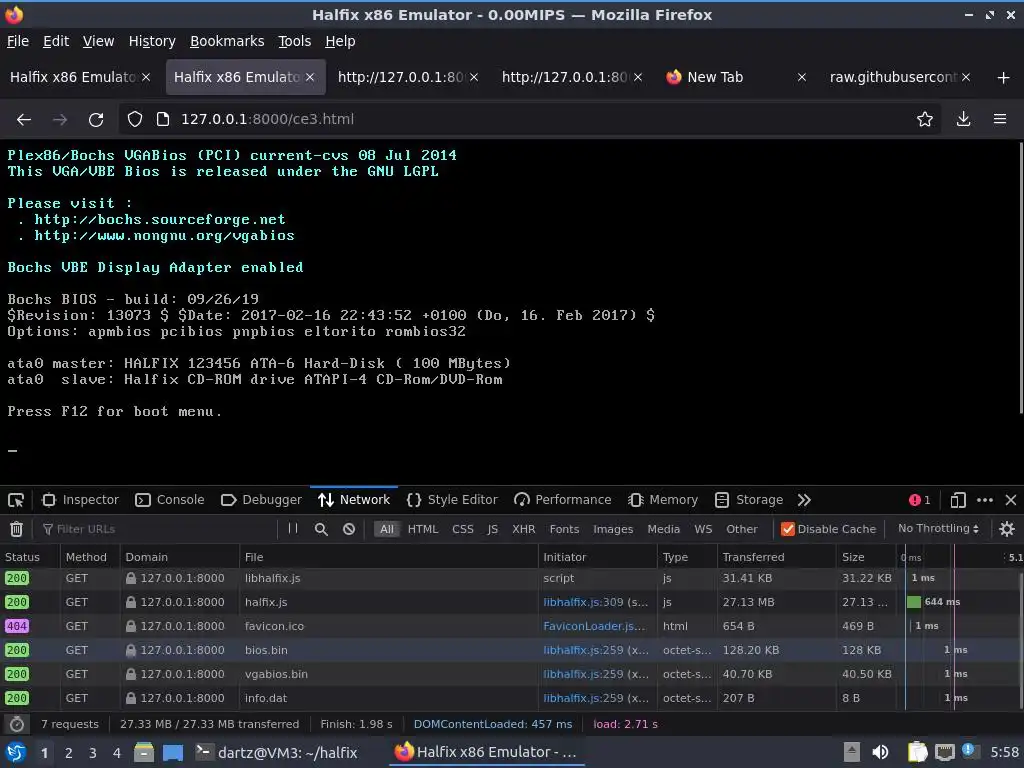Open the request blocking panel
The height and width of the screenshot is (768, 1024).
(349, 529)
